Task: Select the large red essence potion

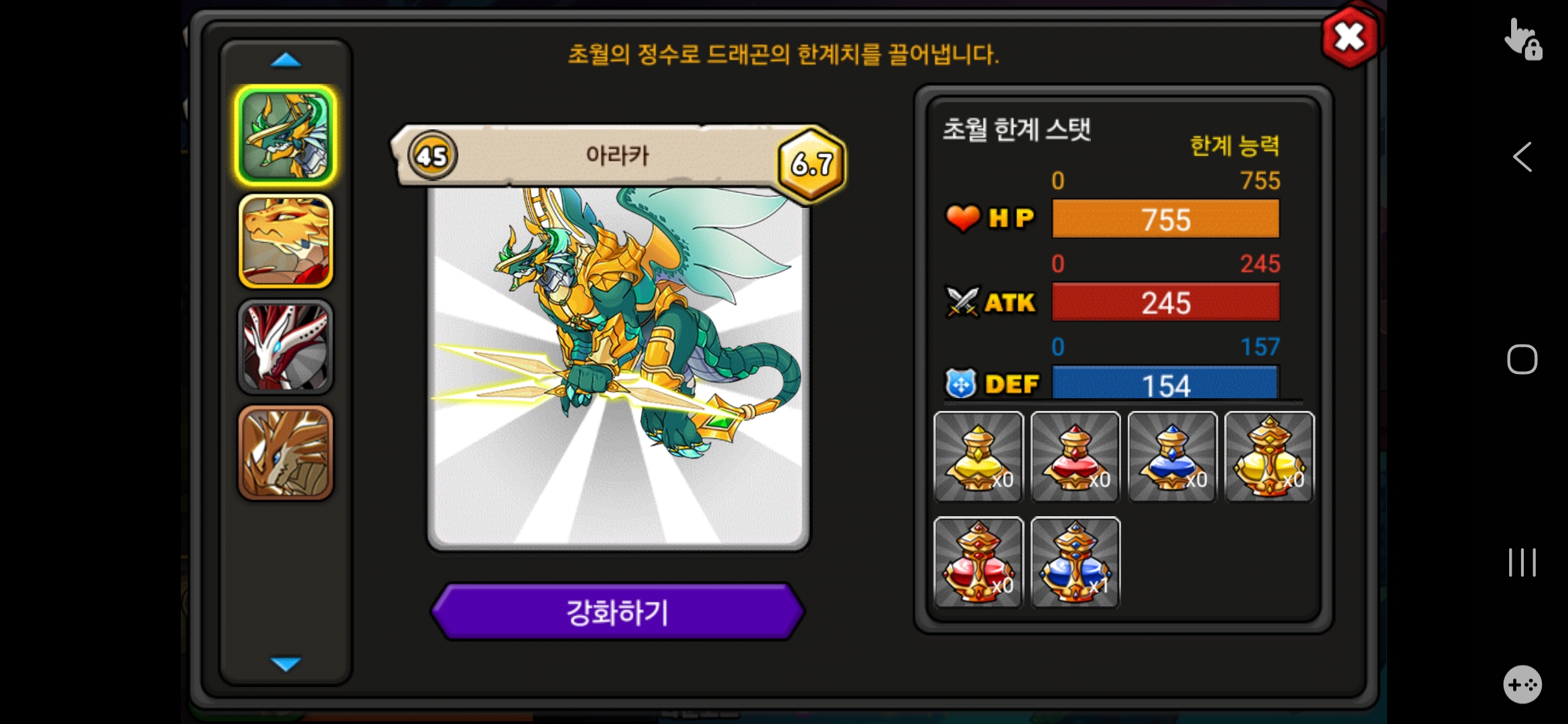Action: coord(978,562)
